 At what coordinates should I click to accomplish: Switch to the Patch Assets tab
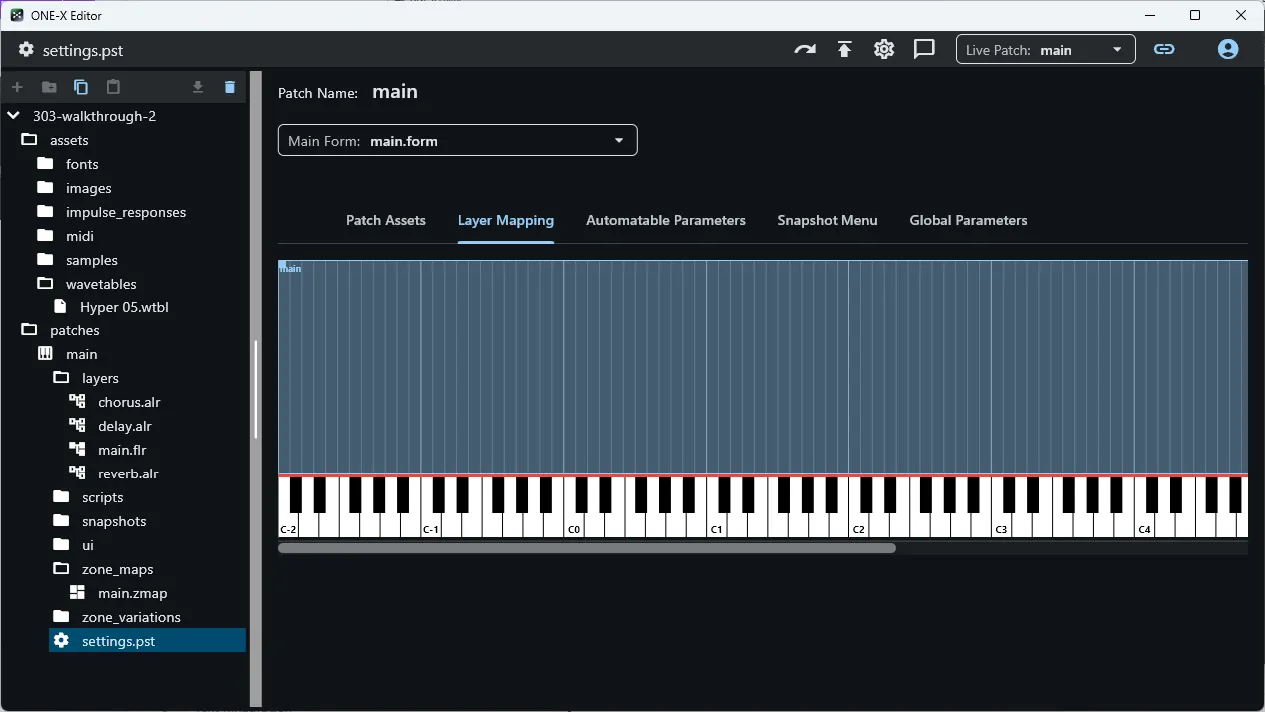pyautogui.click(x=386, y=220)
